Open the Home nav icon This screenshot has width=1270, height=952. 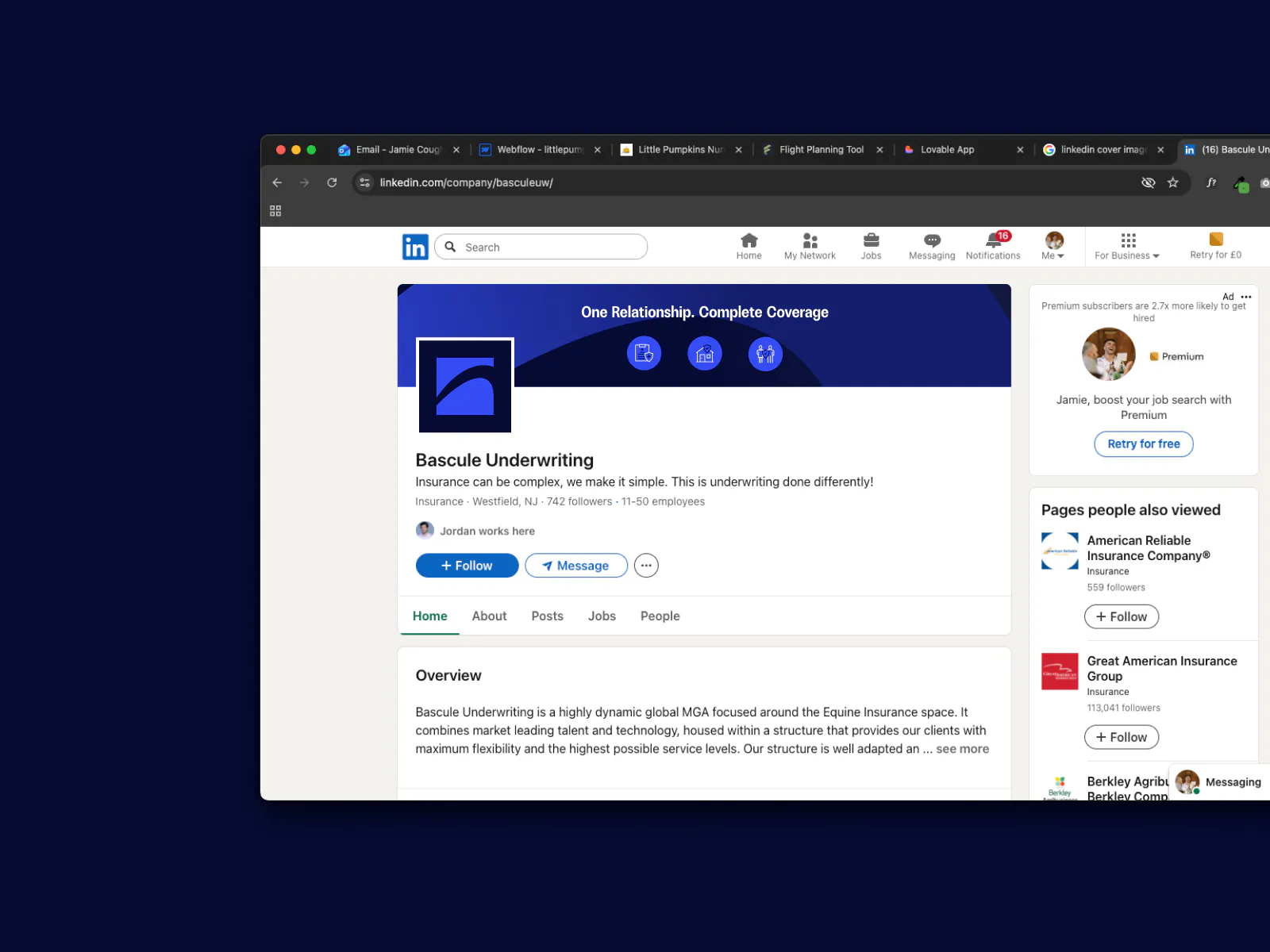749,246
